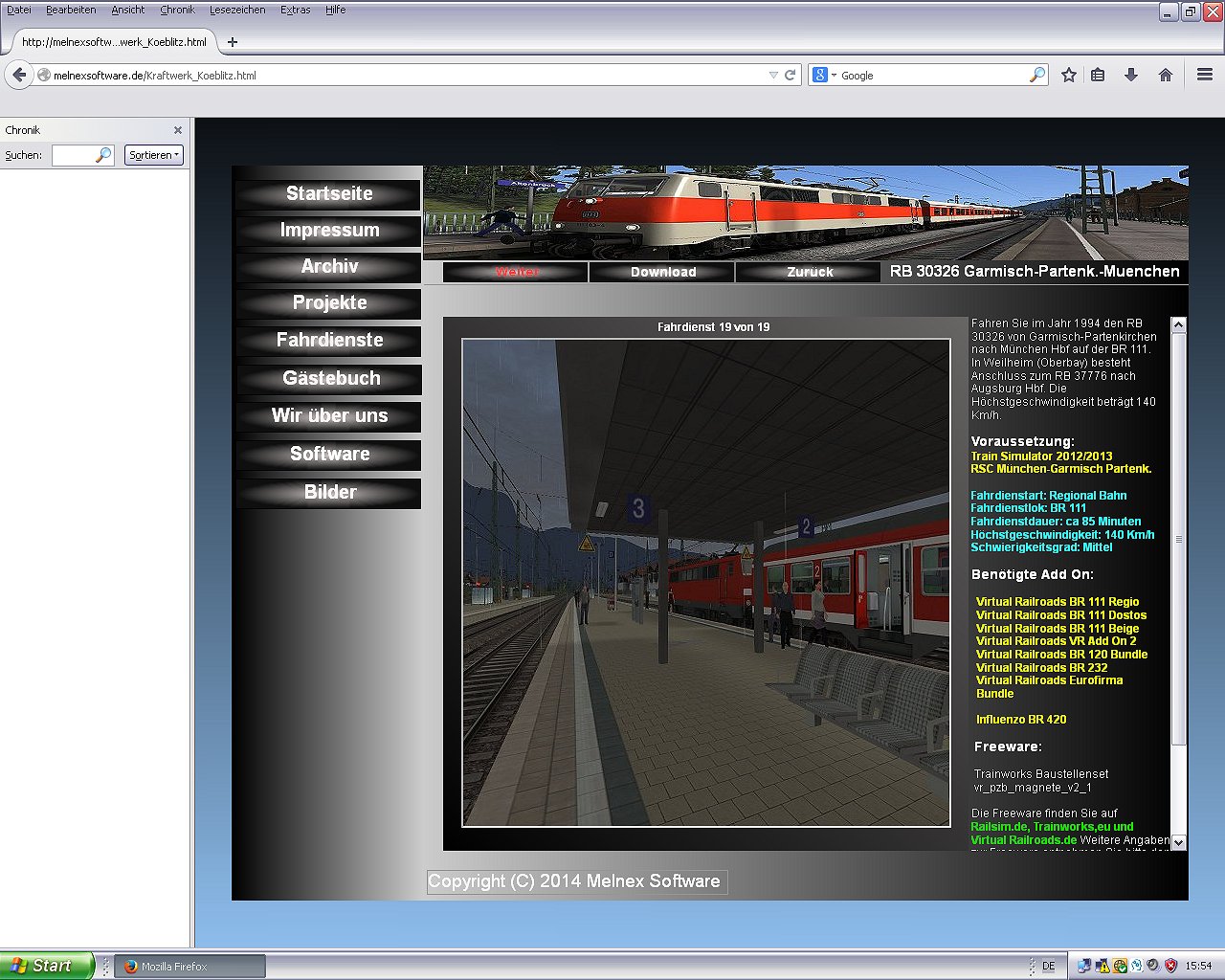Click Virtual Railroads BR 120 Bundle text
The image size is (1225, 980).
[x=1061, y=655]
